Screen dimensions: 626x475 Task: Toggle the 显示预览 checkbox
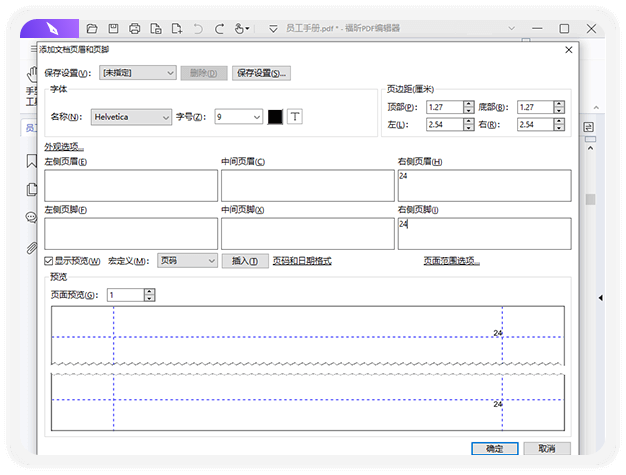tap(48, 261)
